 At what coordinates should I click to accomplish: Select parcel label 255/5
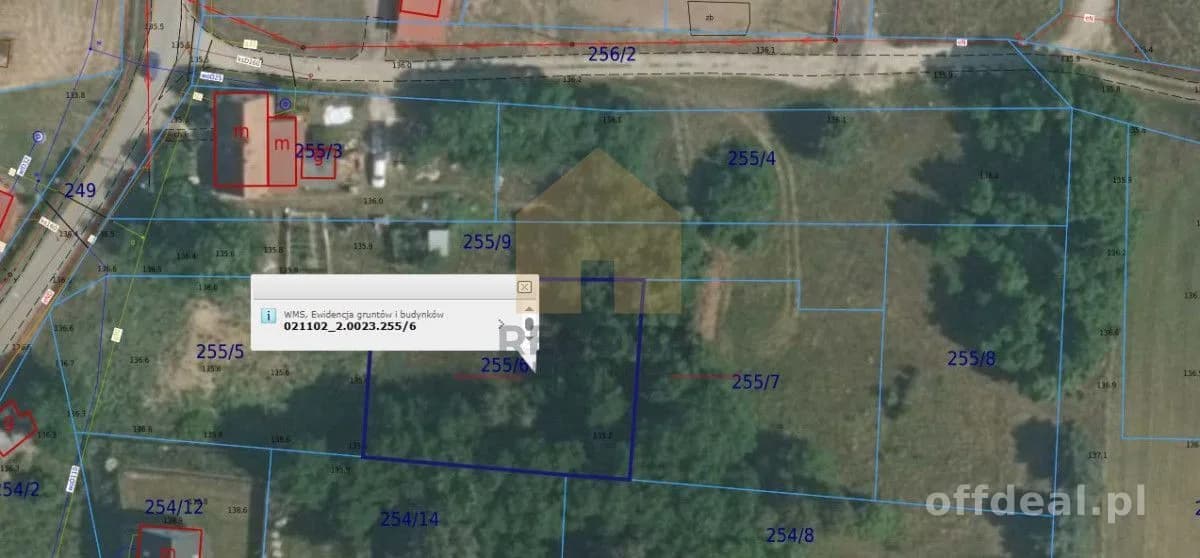(220, 351)
